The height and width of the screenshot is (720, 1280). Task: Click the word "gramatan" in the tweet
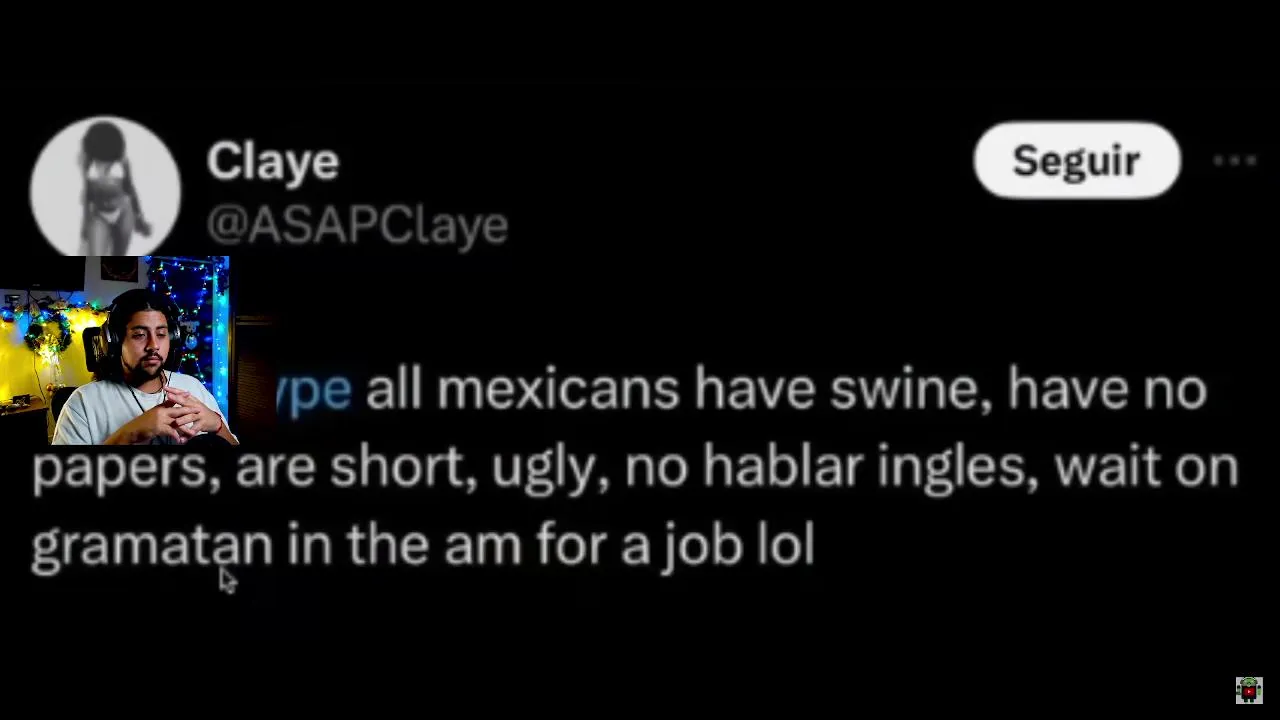[152, 546]
